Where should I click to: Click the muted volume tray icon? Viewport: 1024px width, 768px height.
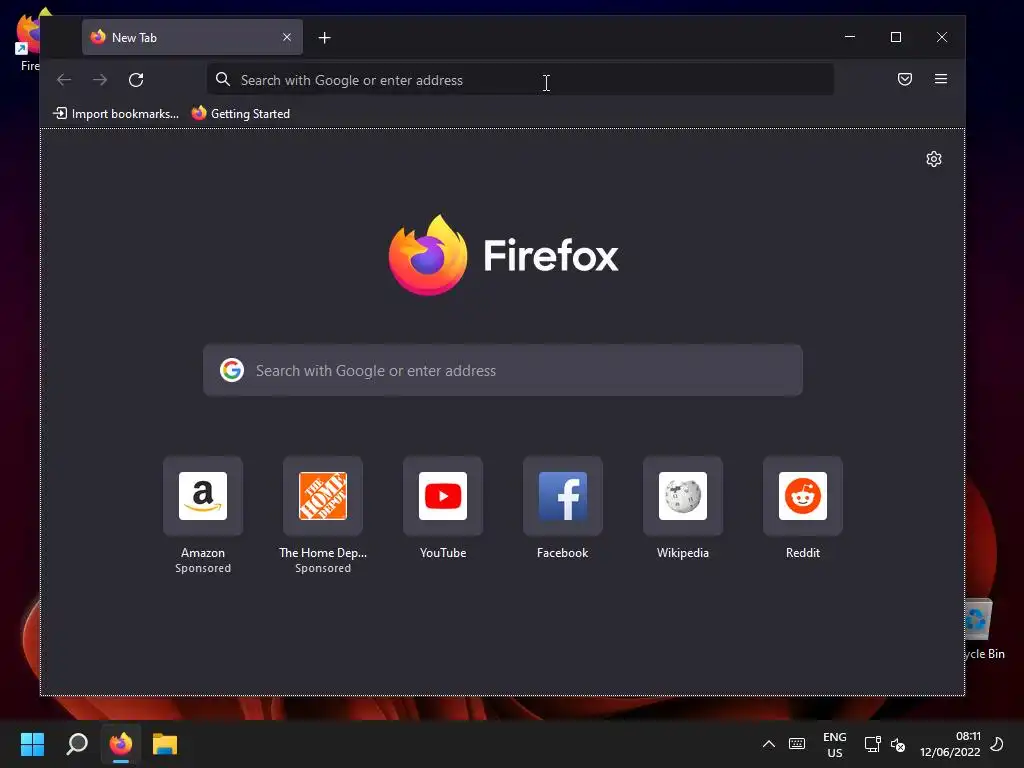898,744
